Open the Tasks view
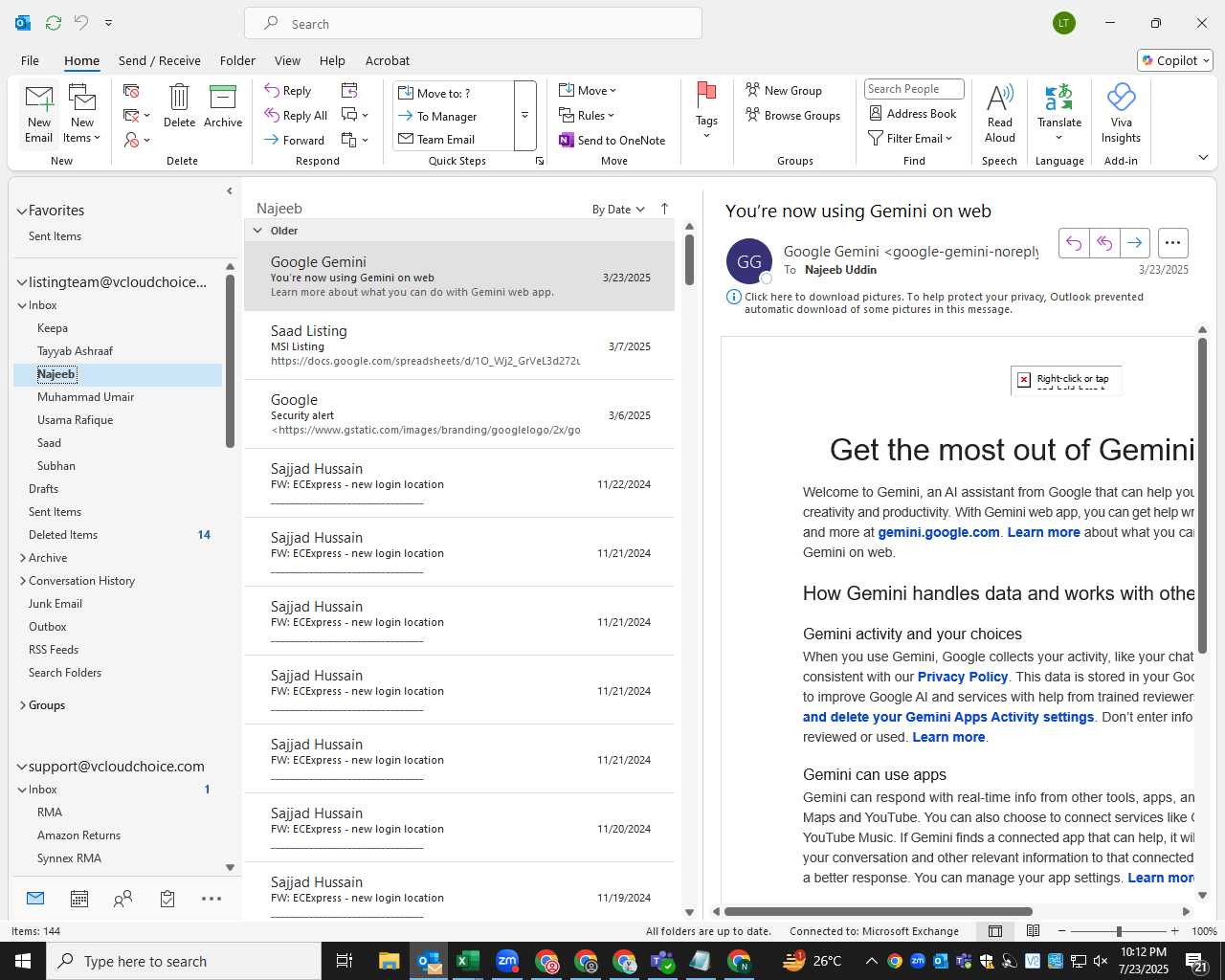The width and height of the screenshot is (1225, 980). pos(167,899)
